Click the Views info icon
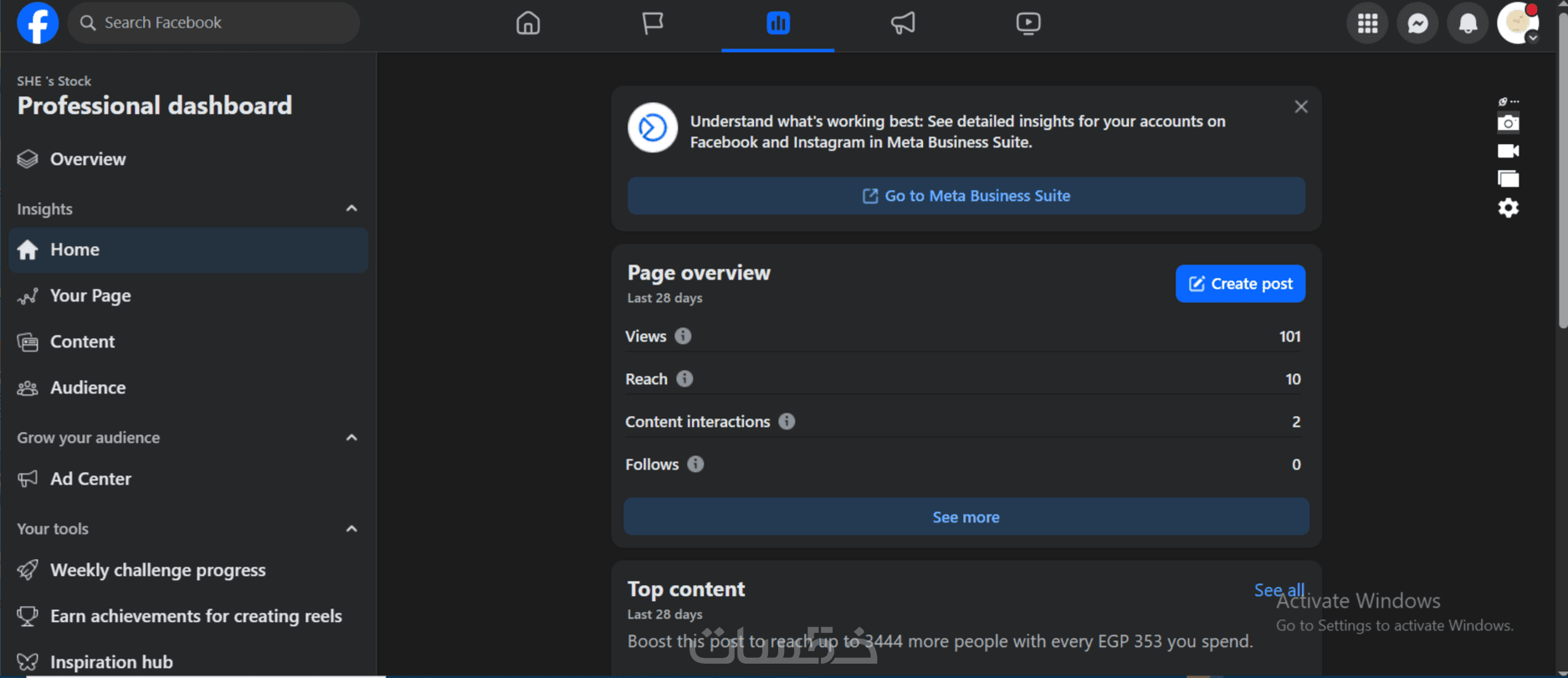This screenshot has width=1568, height=678. coord(683,336)
